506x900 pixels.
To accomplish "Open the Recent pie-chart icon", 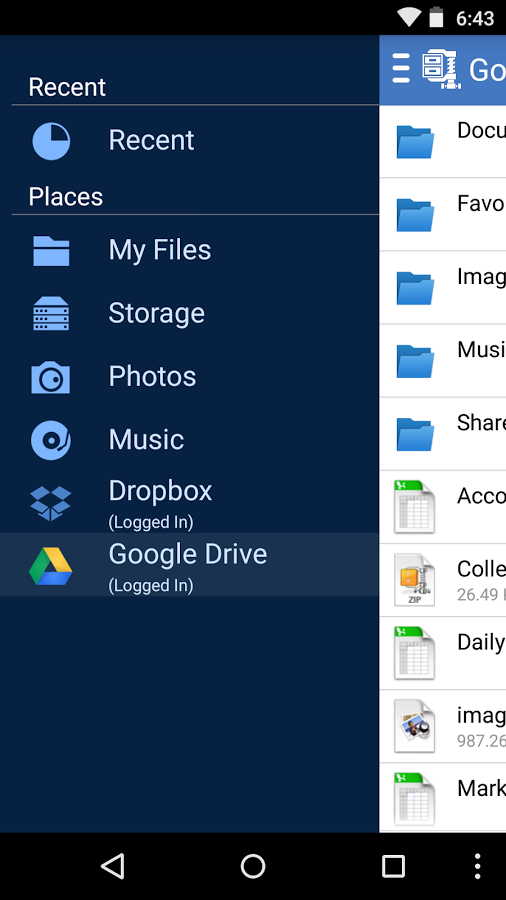I will [x=51, y=141].
